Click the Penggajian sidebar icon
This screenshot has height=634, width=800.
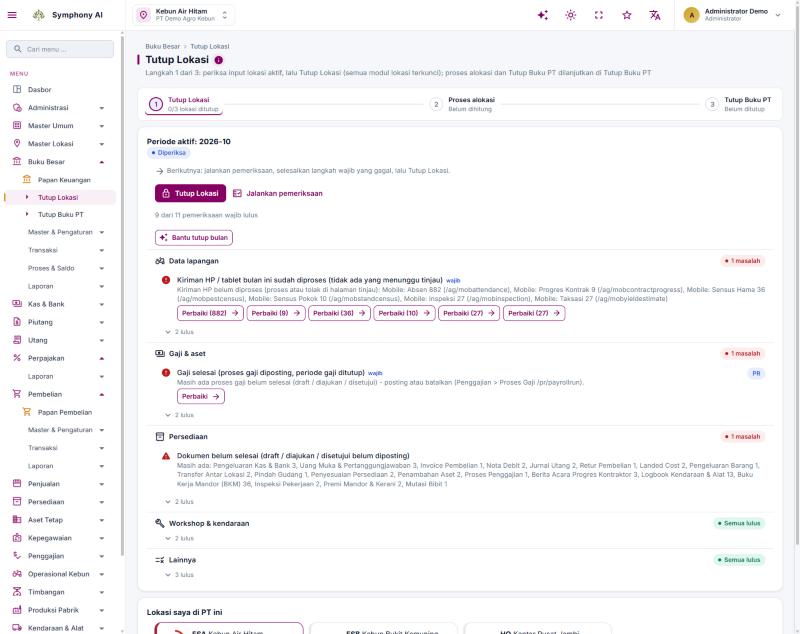(x=17, y=555)
